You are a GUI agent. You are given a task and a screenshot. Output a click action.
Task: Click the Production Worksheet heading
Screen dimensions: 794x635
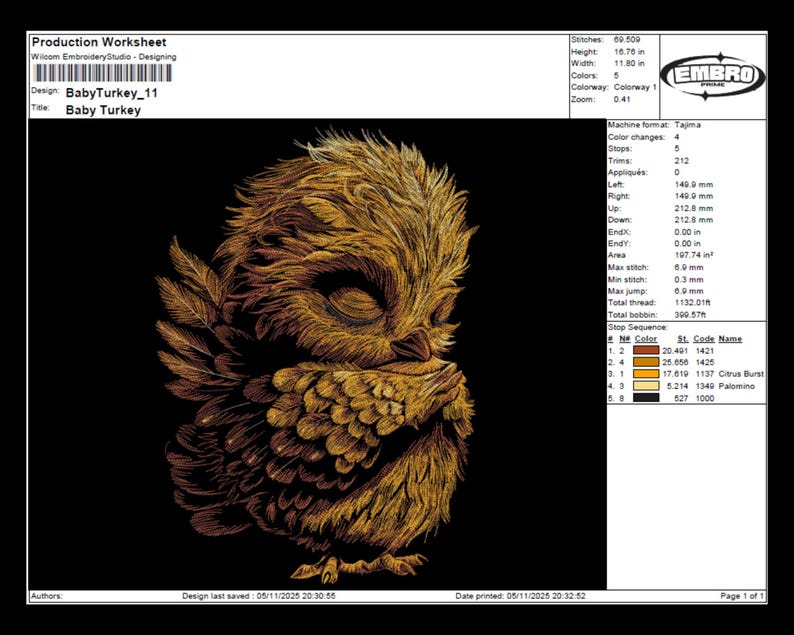tap(99, 42)
